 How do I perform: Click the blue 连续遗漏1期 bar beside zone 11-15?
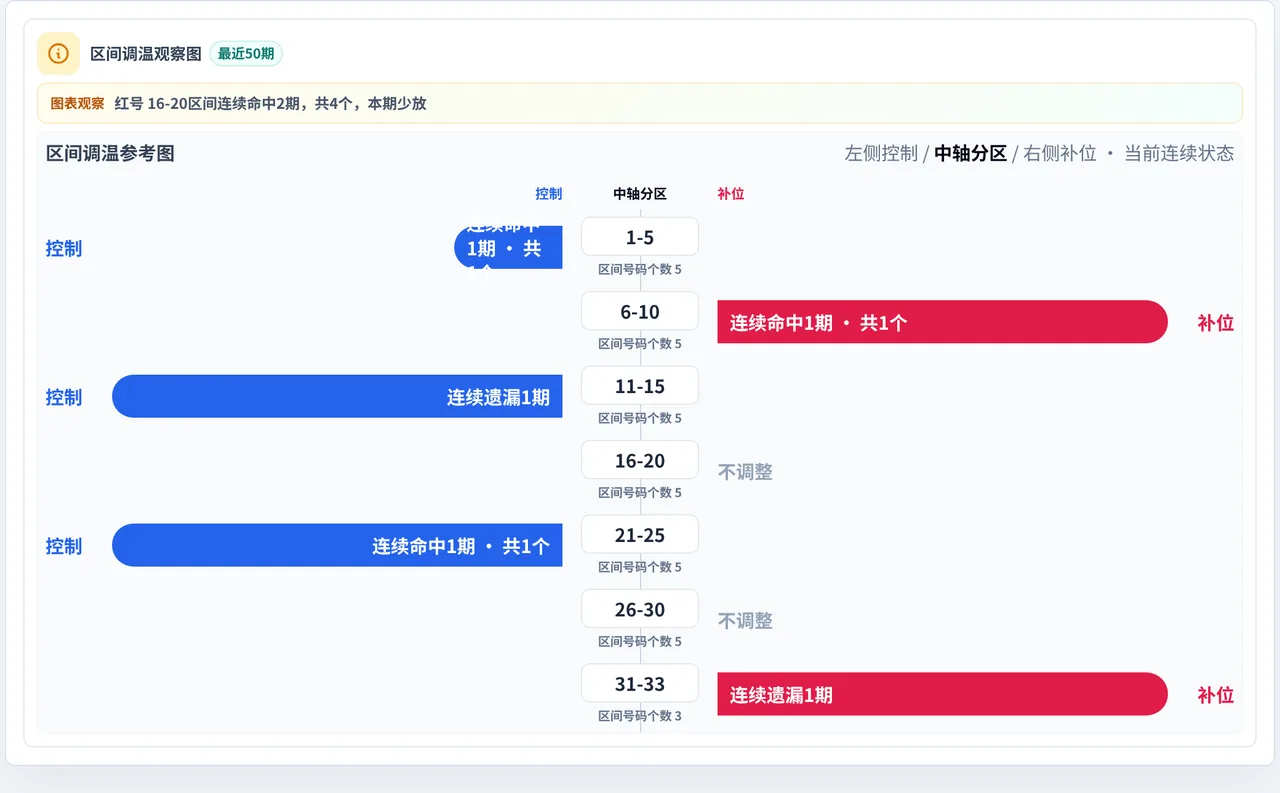click(x=337, y=397)
